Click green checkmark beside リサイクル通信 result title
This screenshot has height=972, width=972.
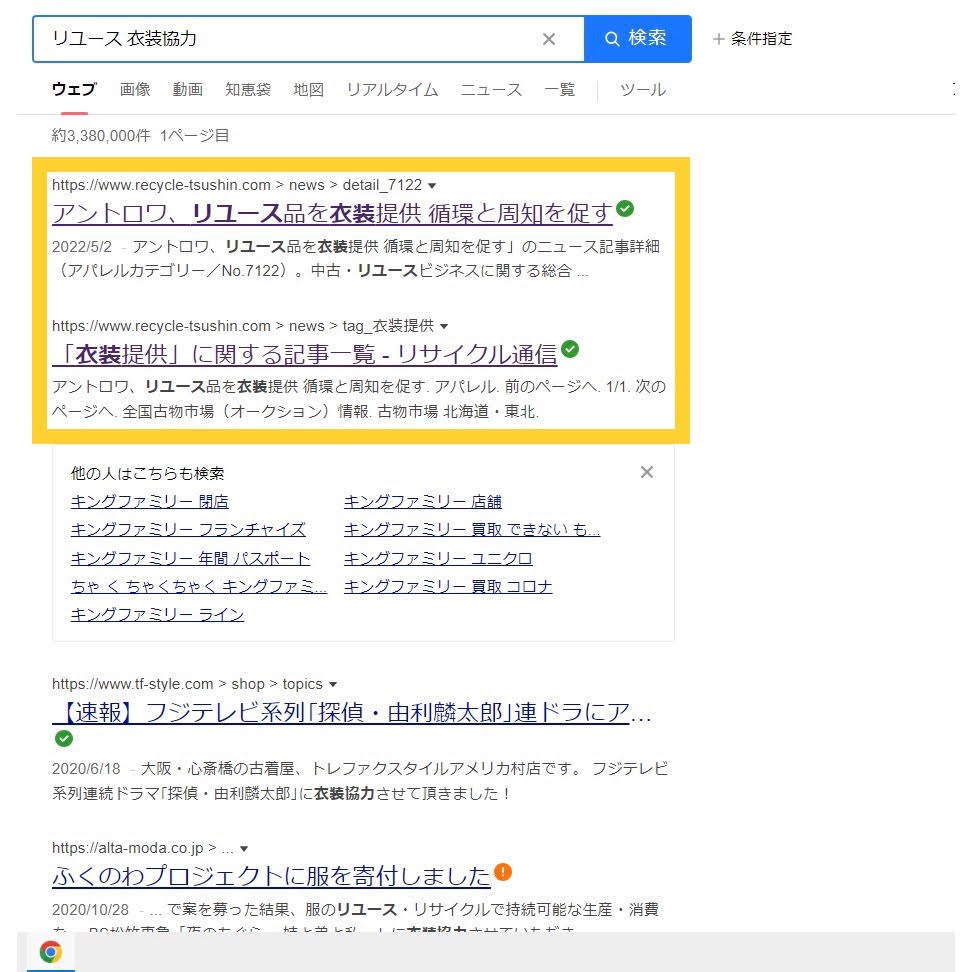(x=570, y=350)
